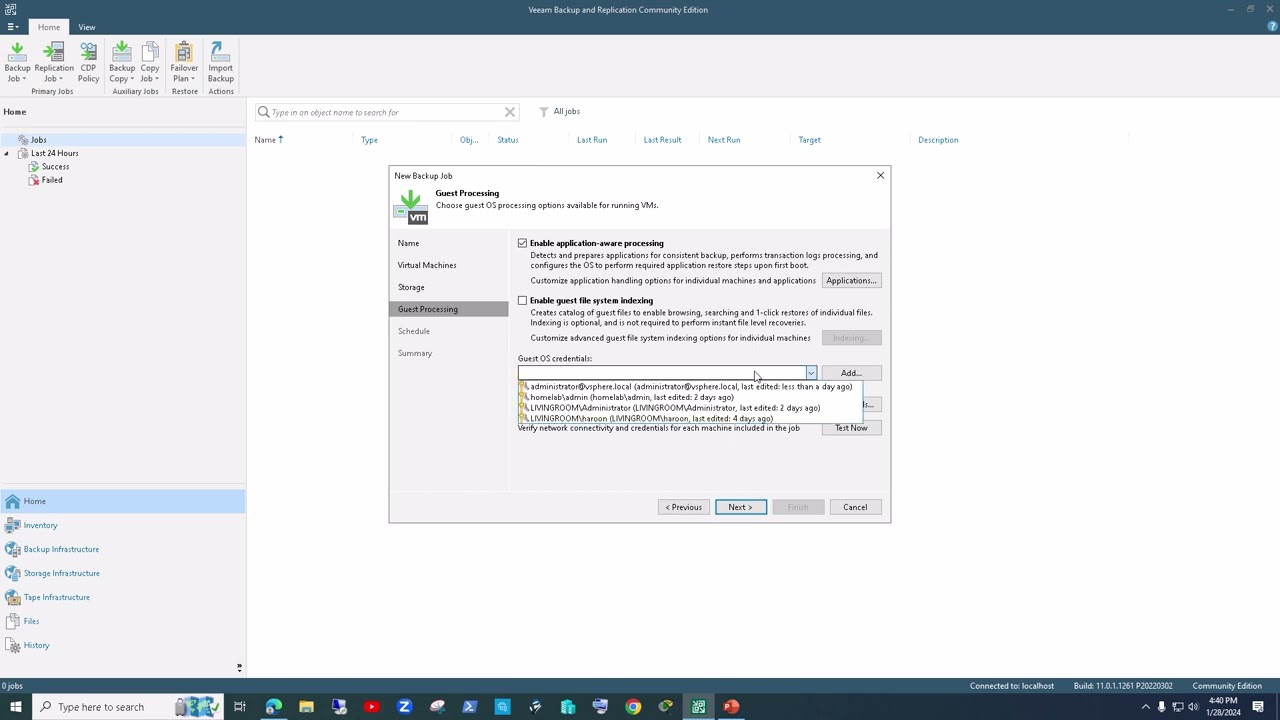Open Microsoft Edge from the taskbar
1280x720 pixels.
pos(274,707)
